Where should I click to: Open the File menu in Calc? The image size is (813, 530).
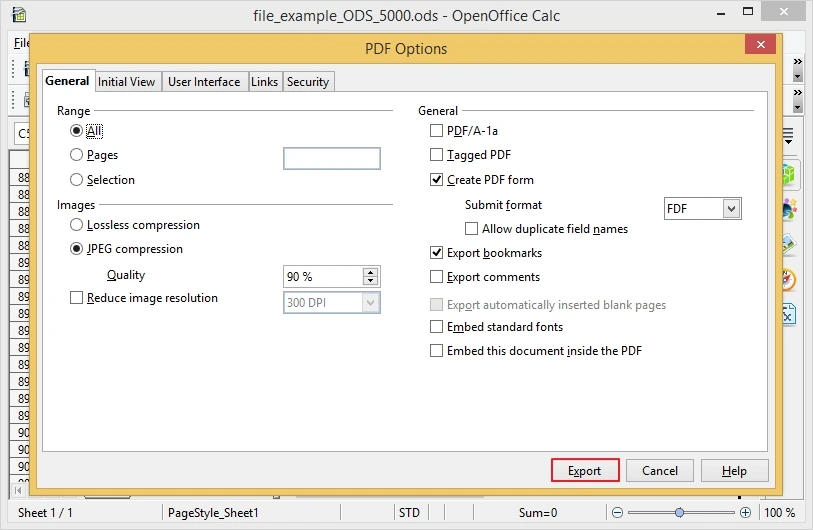point(21,43)
